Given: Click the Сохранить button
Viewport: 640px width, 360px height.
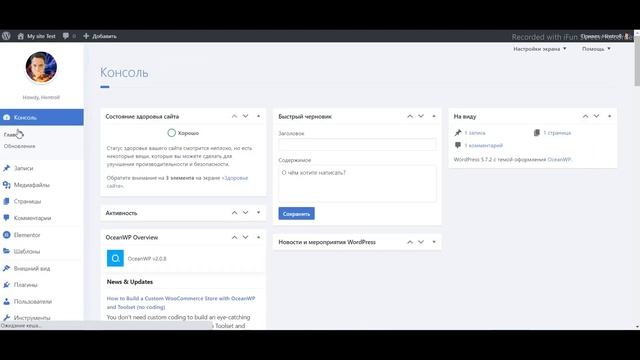Looking at the screenshot, I should pyautogui.click(x=296, y=213).
